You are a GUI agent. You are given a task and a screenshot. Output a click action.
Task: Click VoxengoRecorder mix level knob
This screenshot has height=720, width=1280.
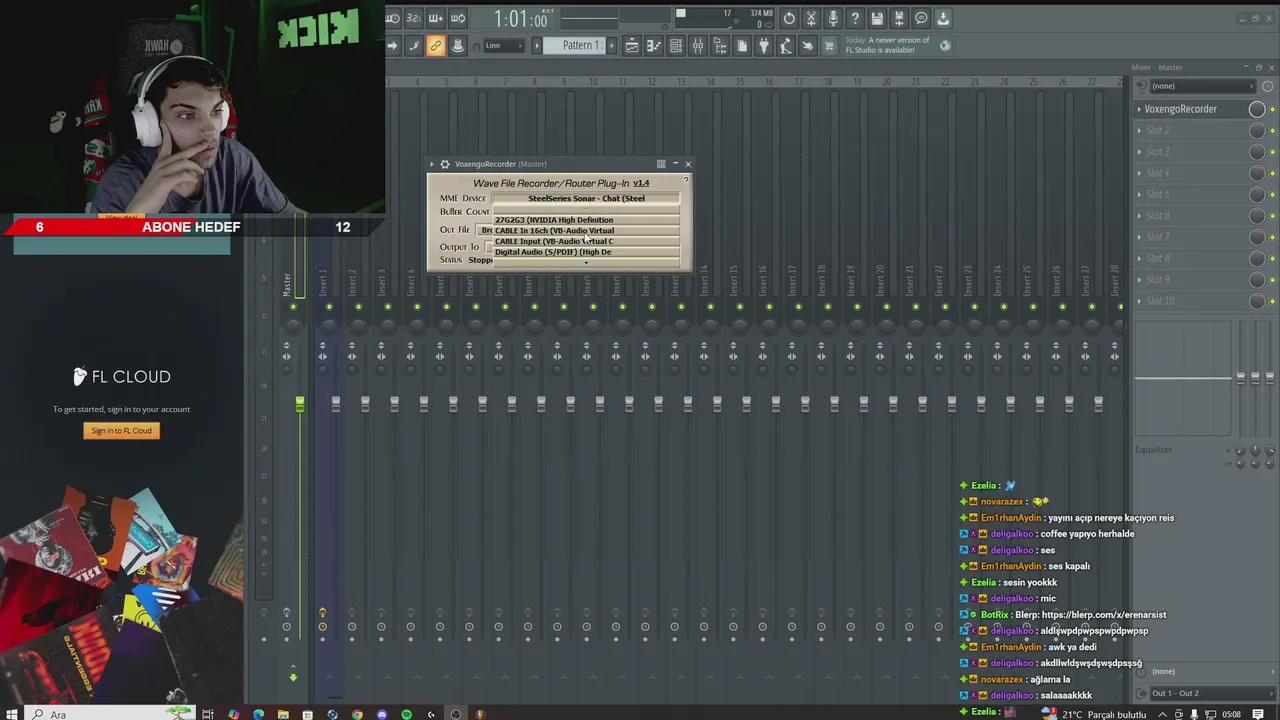[x=1257, y=109]
